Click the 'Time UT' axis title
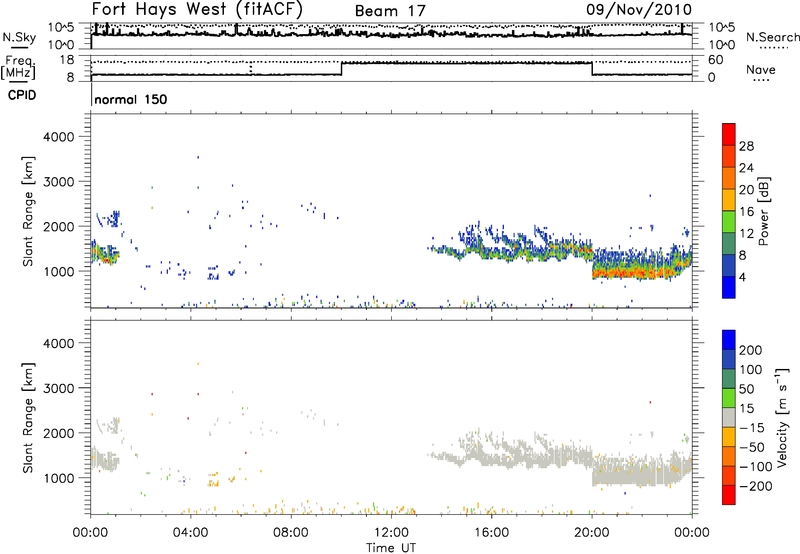This screenshot has height=554, width=800. (x=391, y=547)
